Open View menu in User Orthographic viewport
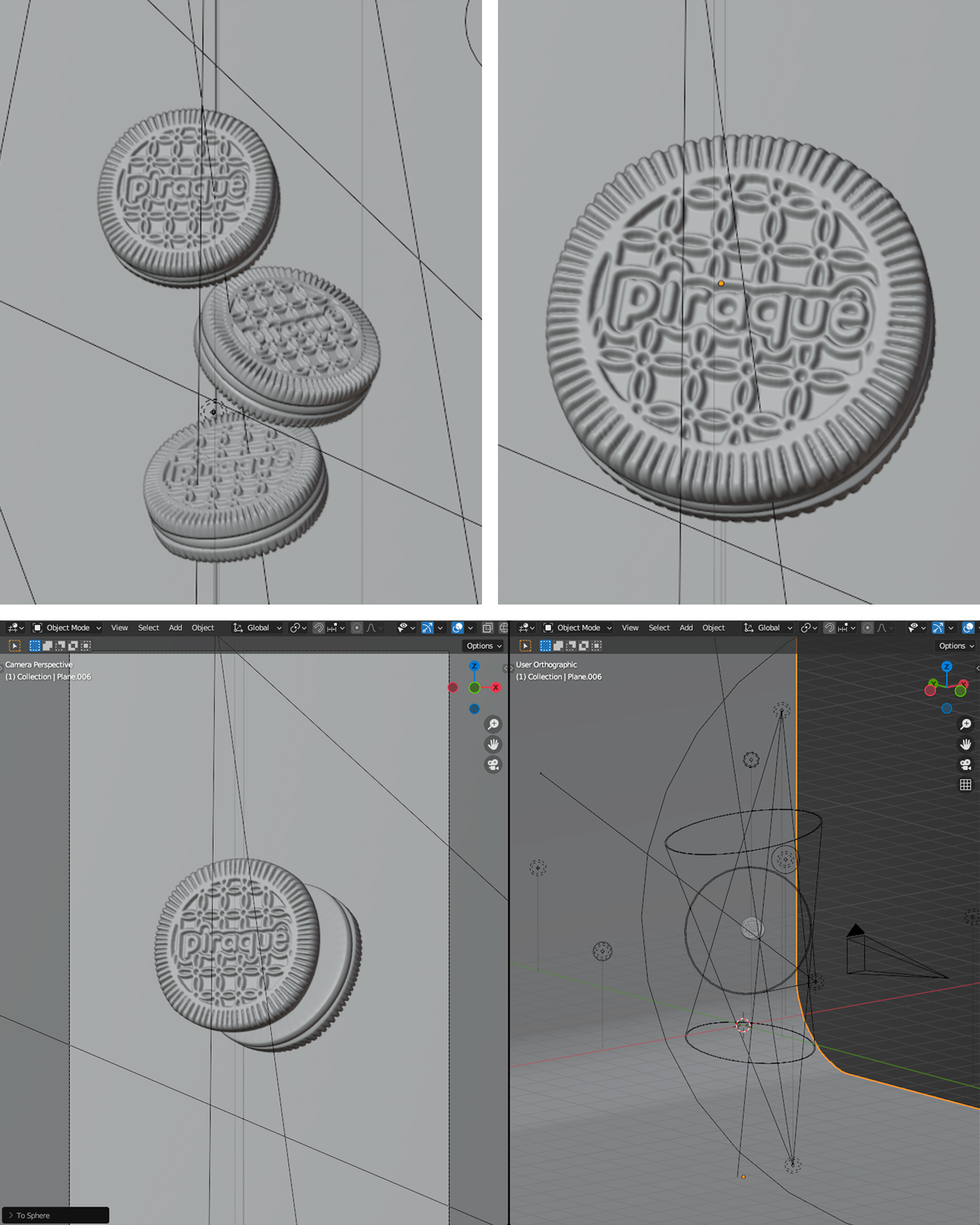This screenshot has width=980, height=1225. point(630,628)
